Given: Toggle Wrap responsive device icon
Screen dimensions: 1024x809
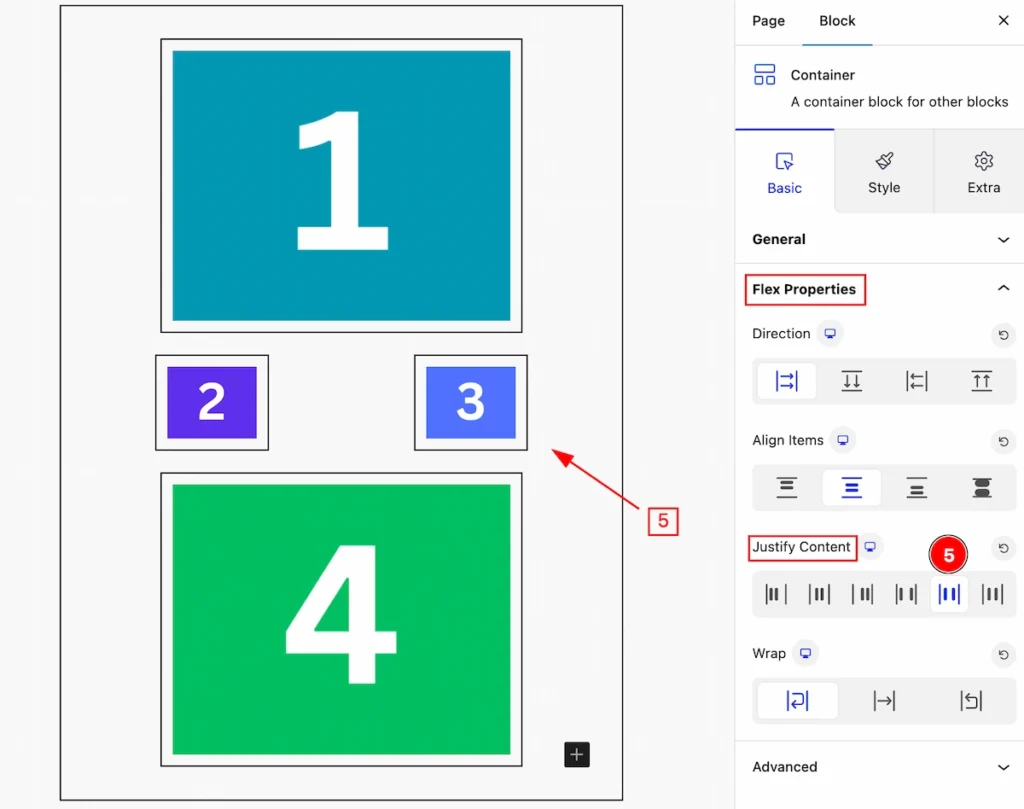Looking at the screenshot, I should [805, 654].
